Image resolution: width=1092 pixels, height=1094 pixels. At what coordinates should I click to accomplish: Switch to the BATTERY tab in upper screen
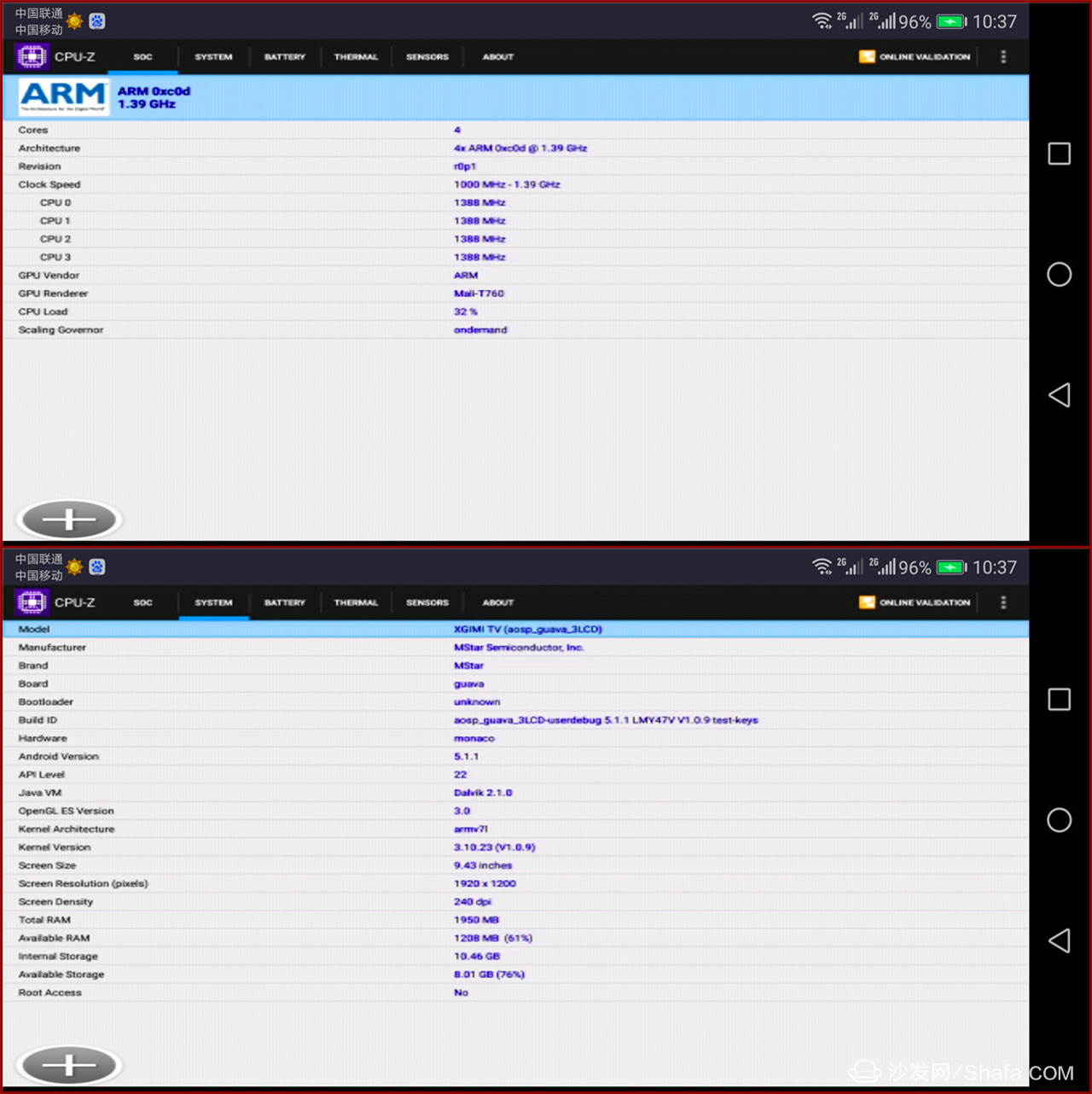[x=284, y=57]
